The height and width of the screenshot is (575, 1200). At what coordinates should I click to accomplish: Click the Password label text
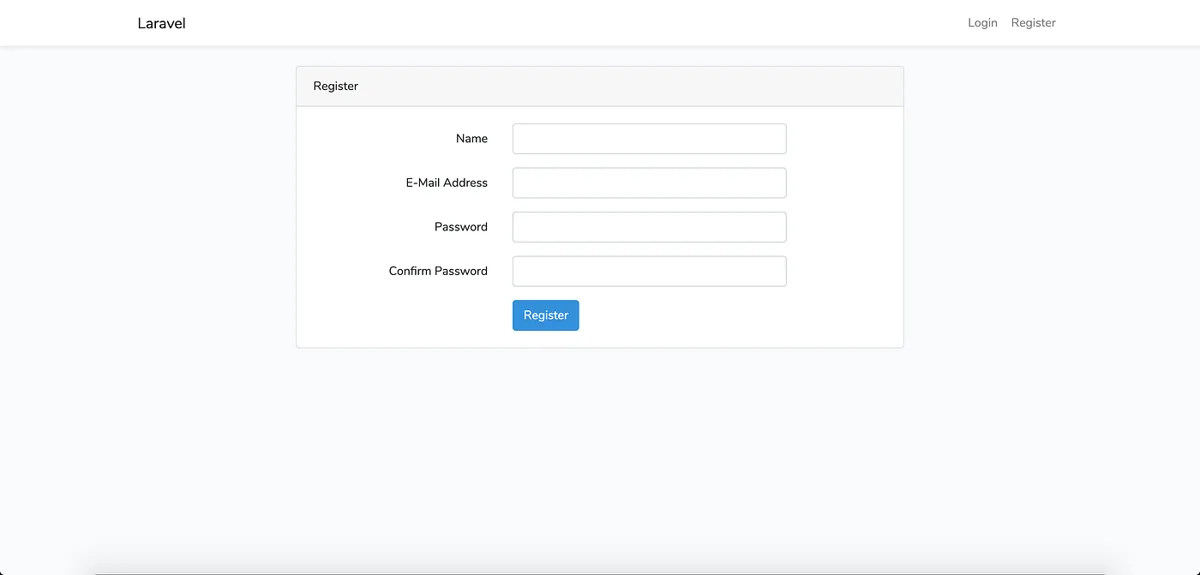click(x=461, y=227)
